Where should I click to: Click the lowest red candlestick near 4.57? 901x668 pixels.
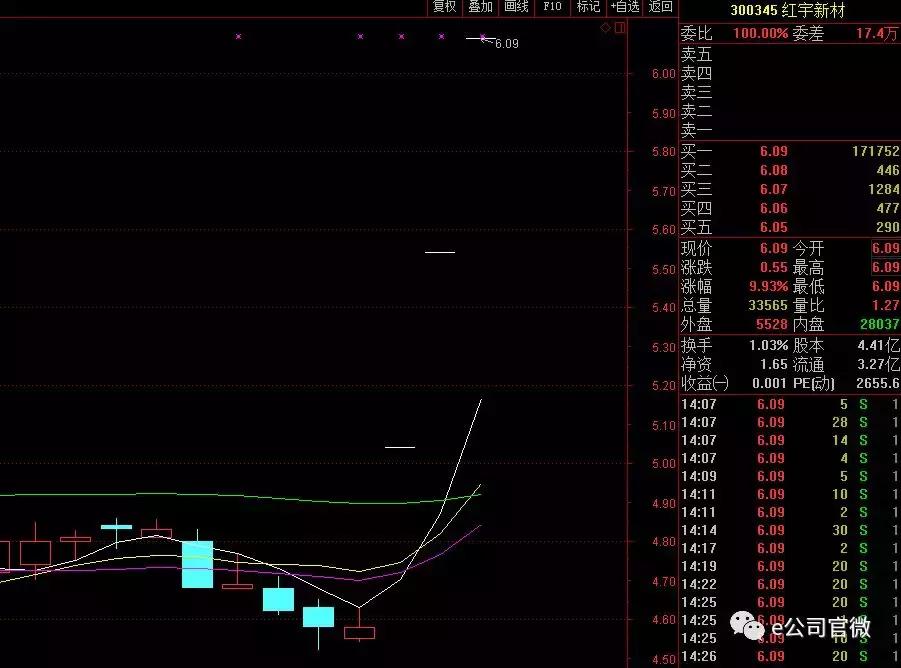359,633
